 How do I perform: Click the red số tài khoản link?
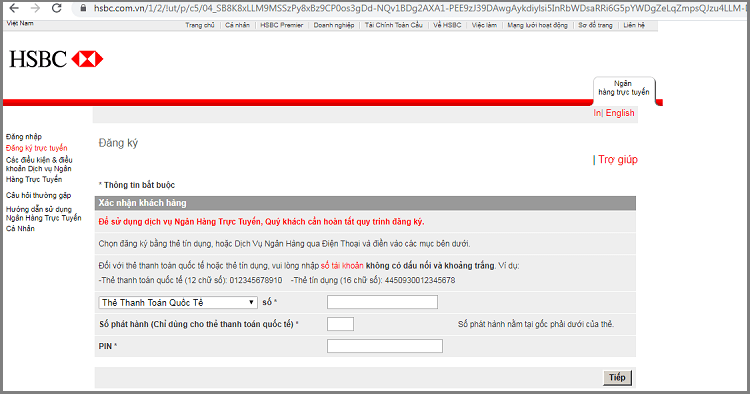(x=342, y=265)
